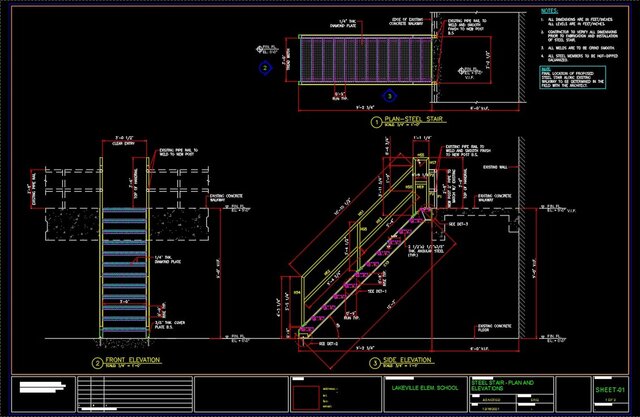
Task: Pick the blue diamond view marker numbered 2
Action: point(265,68)
